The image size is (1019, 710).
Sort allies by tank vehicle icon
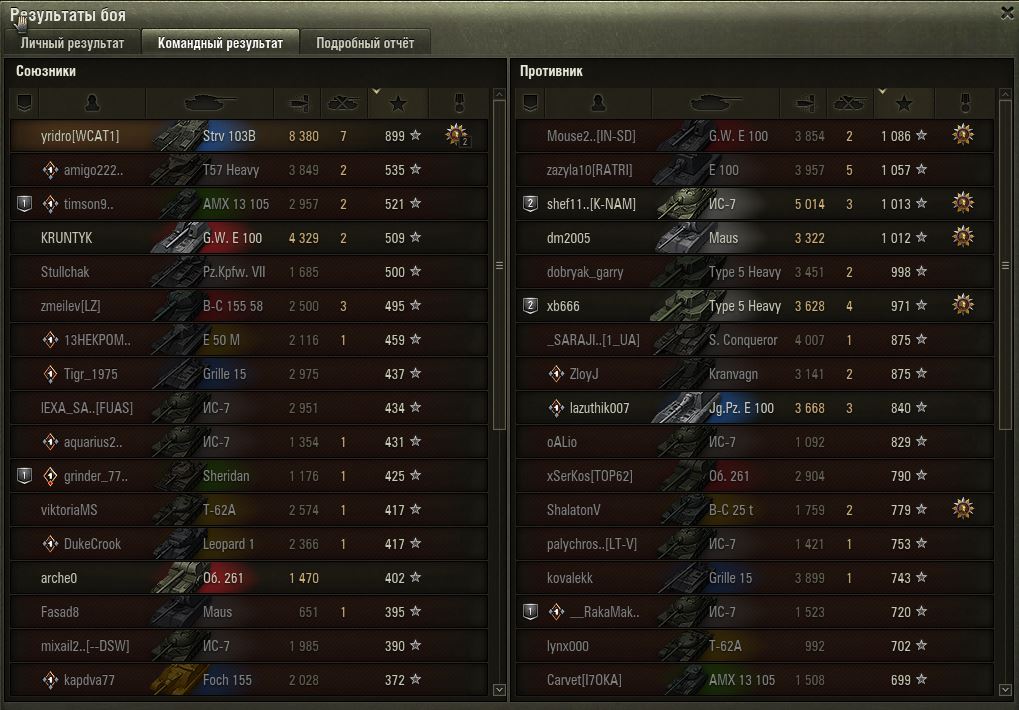pos(209,103)
